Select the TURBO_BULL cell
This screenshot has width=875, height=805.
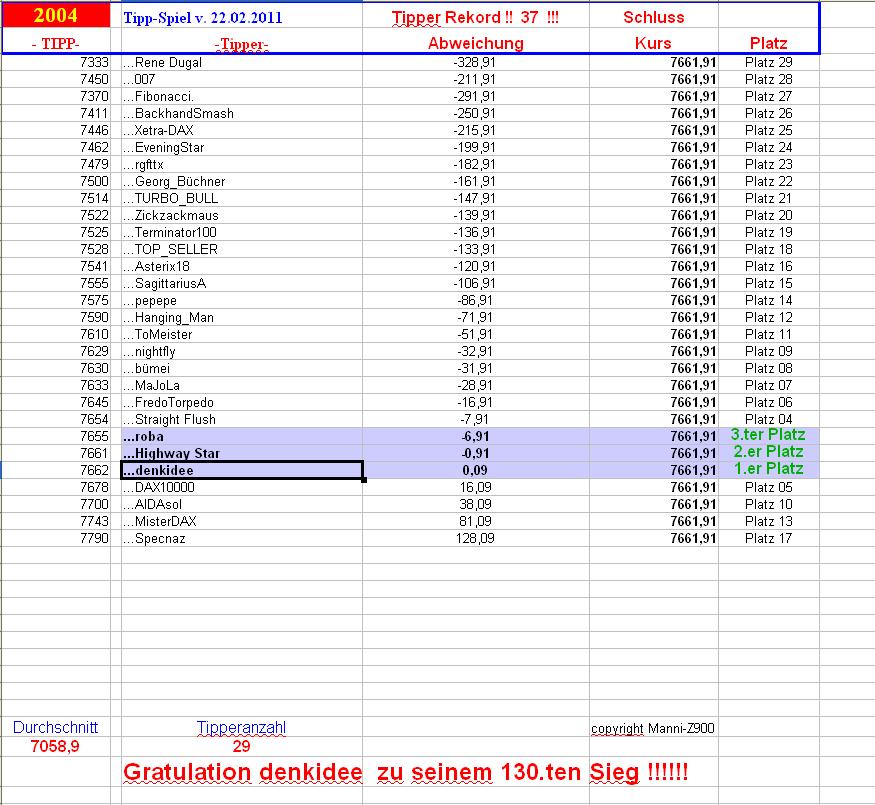[242, 199]
